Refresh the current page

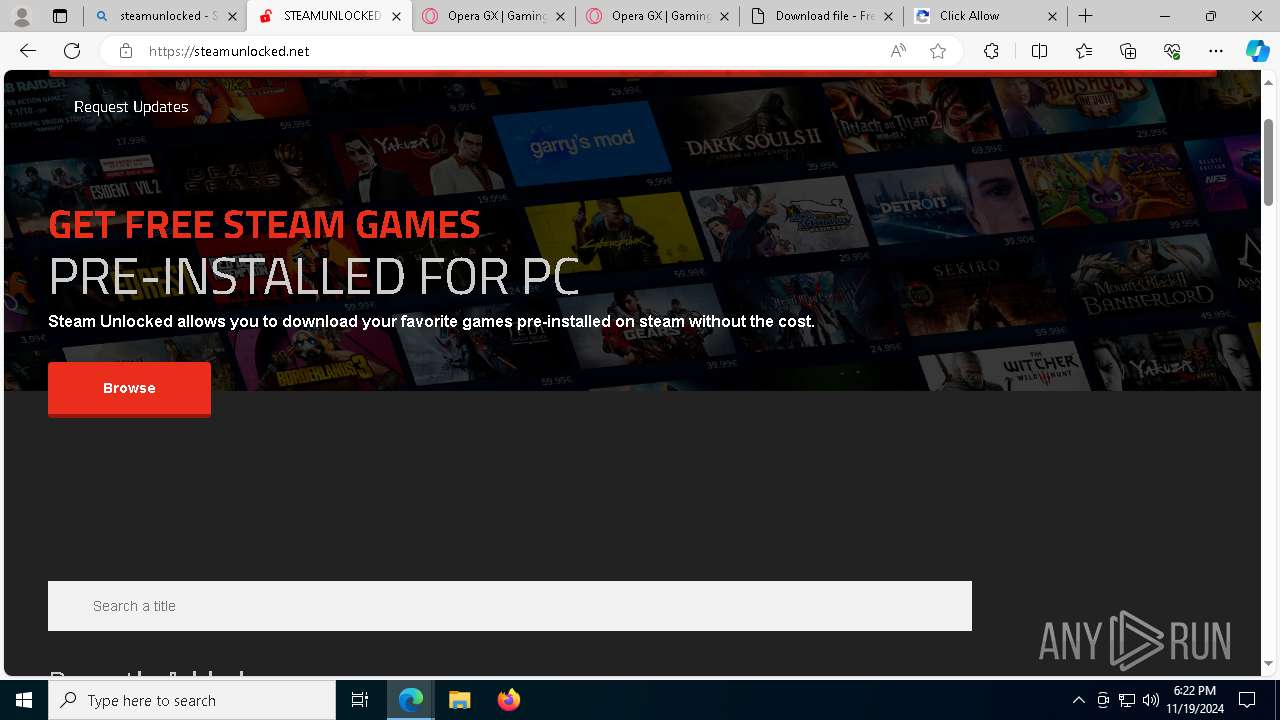click(72, 51)
